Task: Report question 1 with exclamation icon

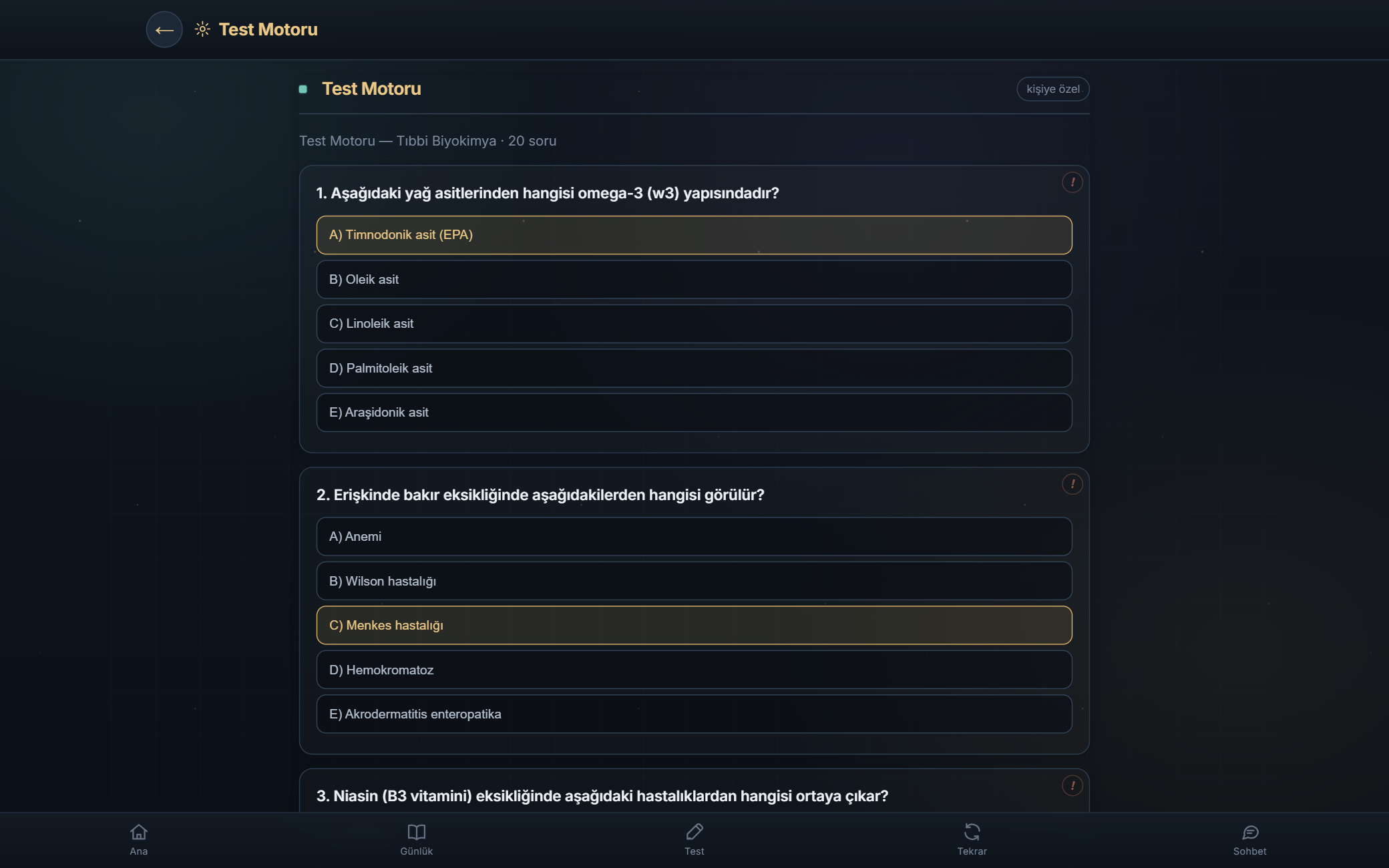Action: [1072, 182]
